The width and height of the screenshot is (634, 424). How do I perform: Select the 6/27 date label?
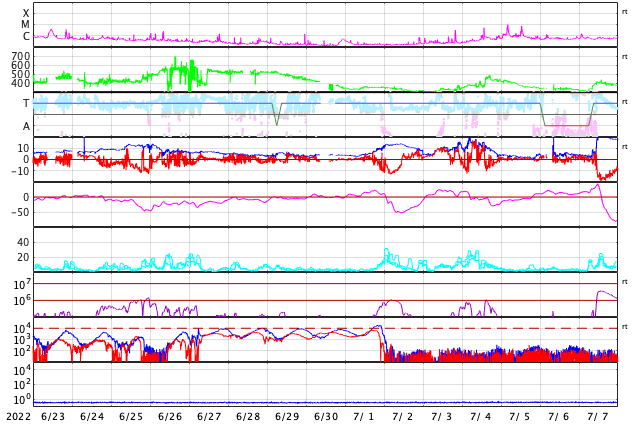pos(209,417)
